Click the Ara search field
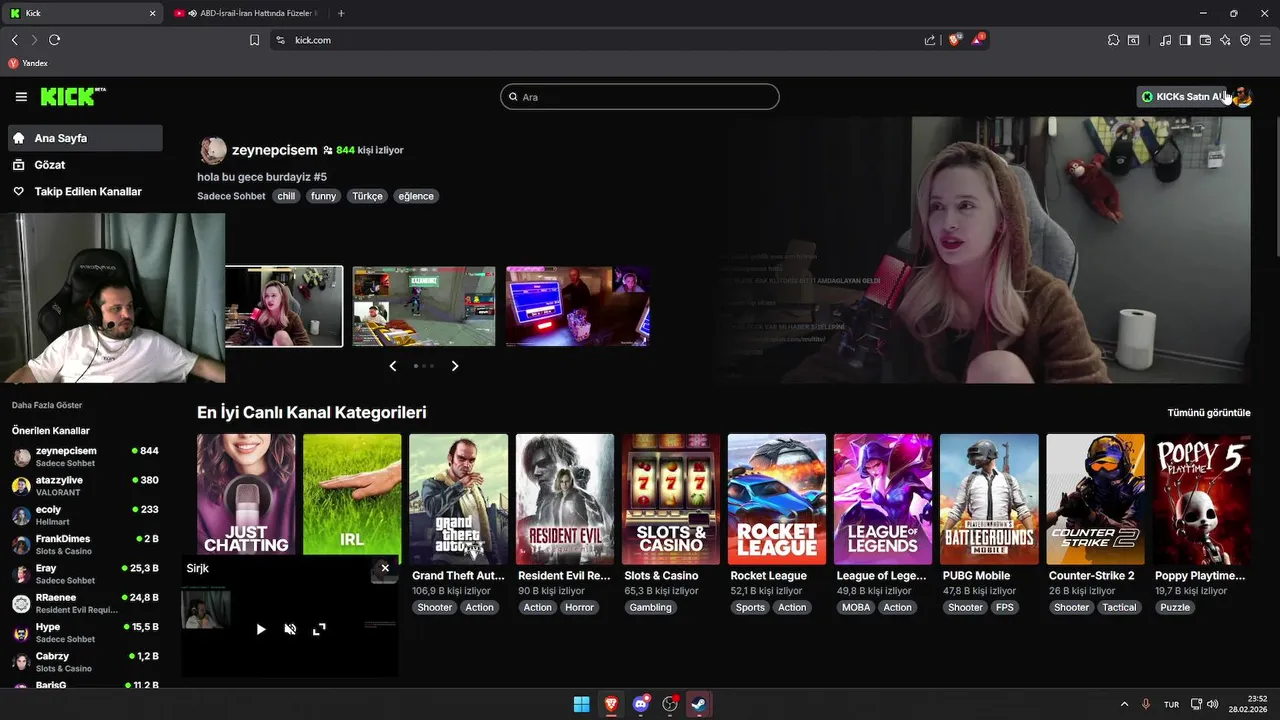This screenshot has height=720, width=1280. click(640, 97)
